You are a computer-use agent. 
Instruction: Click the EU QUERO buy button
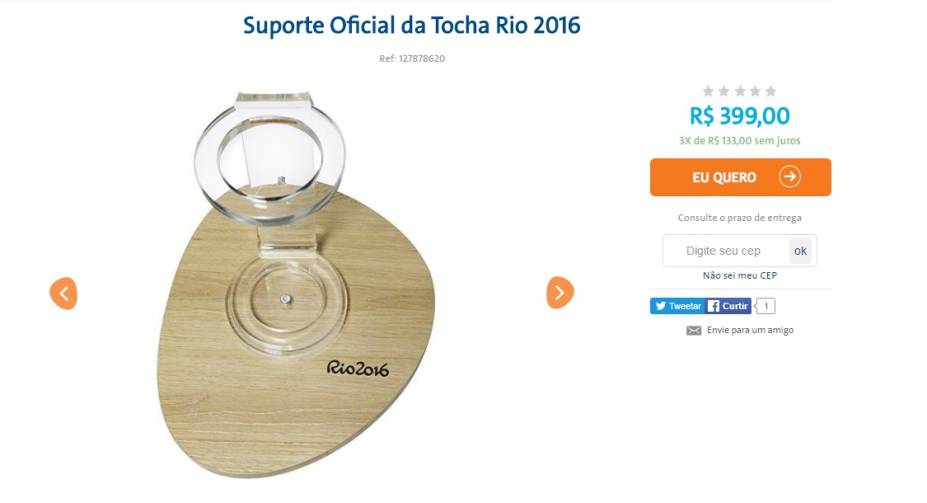(x=740, y=177)
